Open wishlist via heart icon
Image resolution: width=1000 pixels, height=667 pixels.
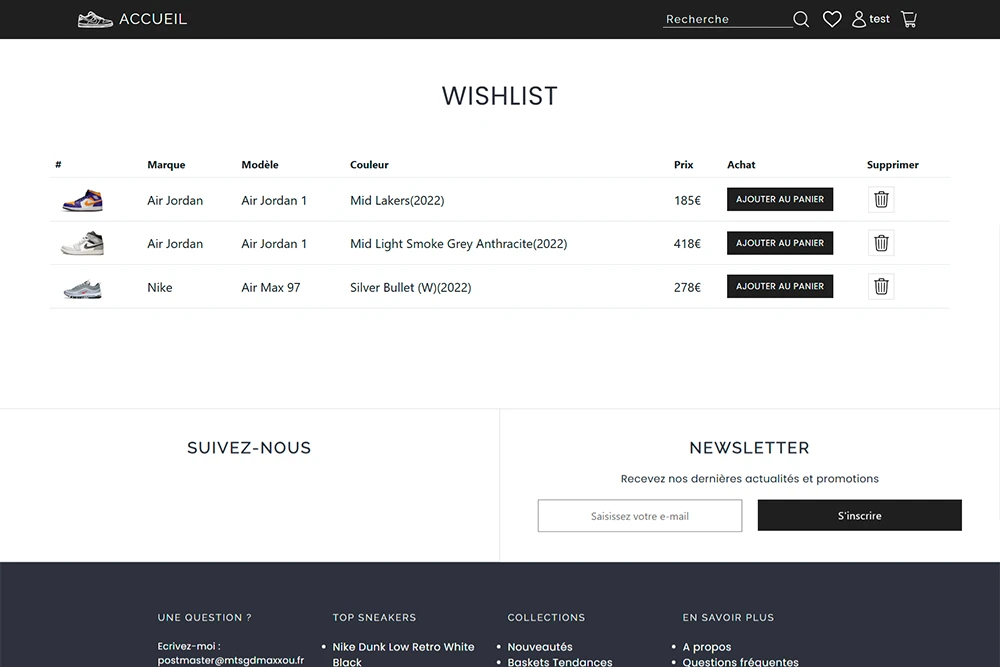[x=832, y=19]
